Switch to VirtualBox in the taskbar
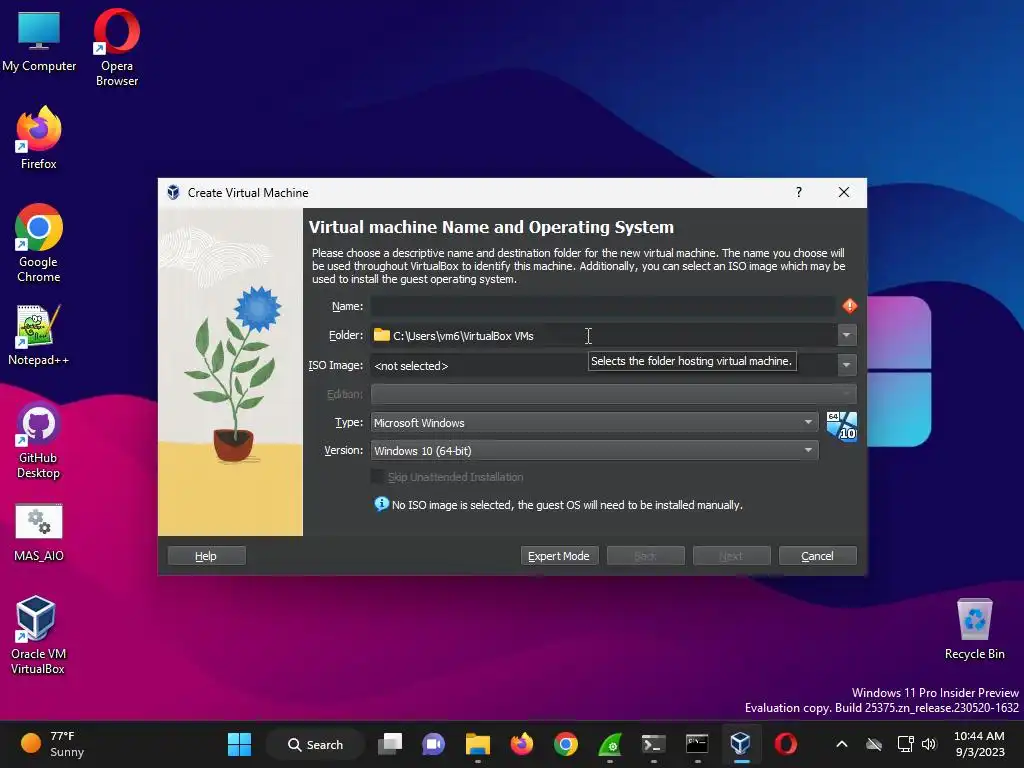 pos(741,744)
